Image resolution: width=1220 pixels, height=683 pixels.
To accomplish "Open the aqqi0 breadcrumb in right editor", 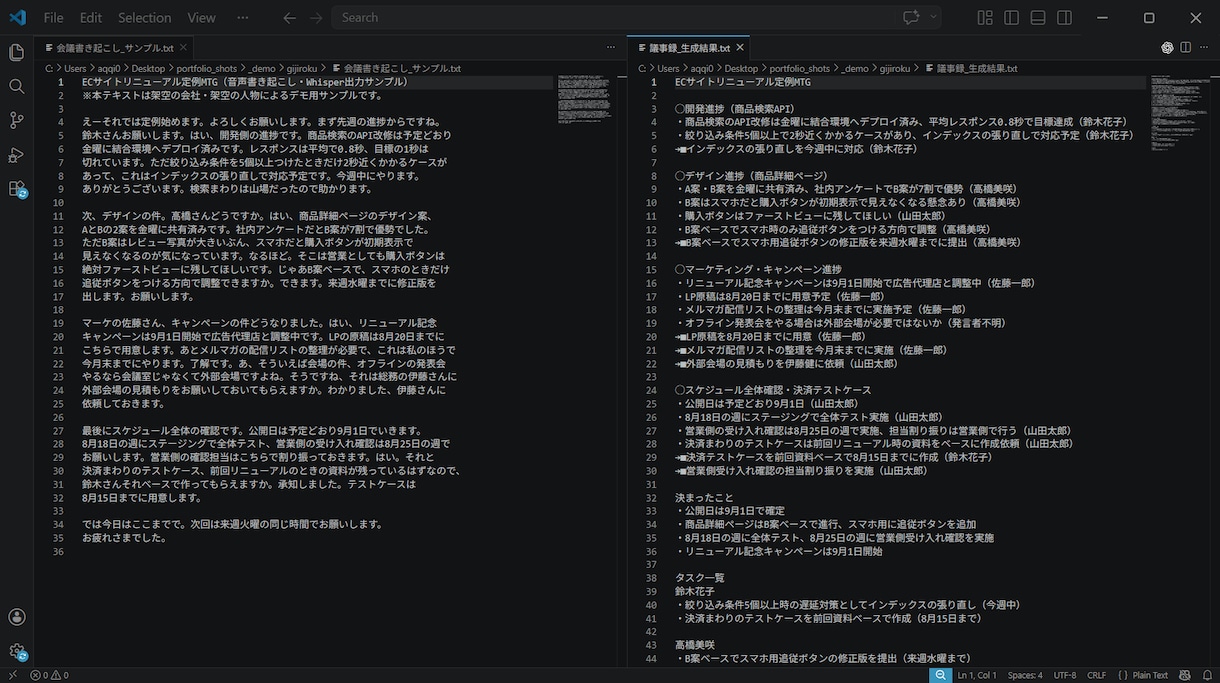I will (704, 68).
